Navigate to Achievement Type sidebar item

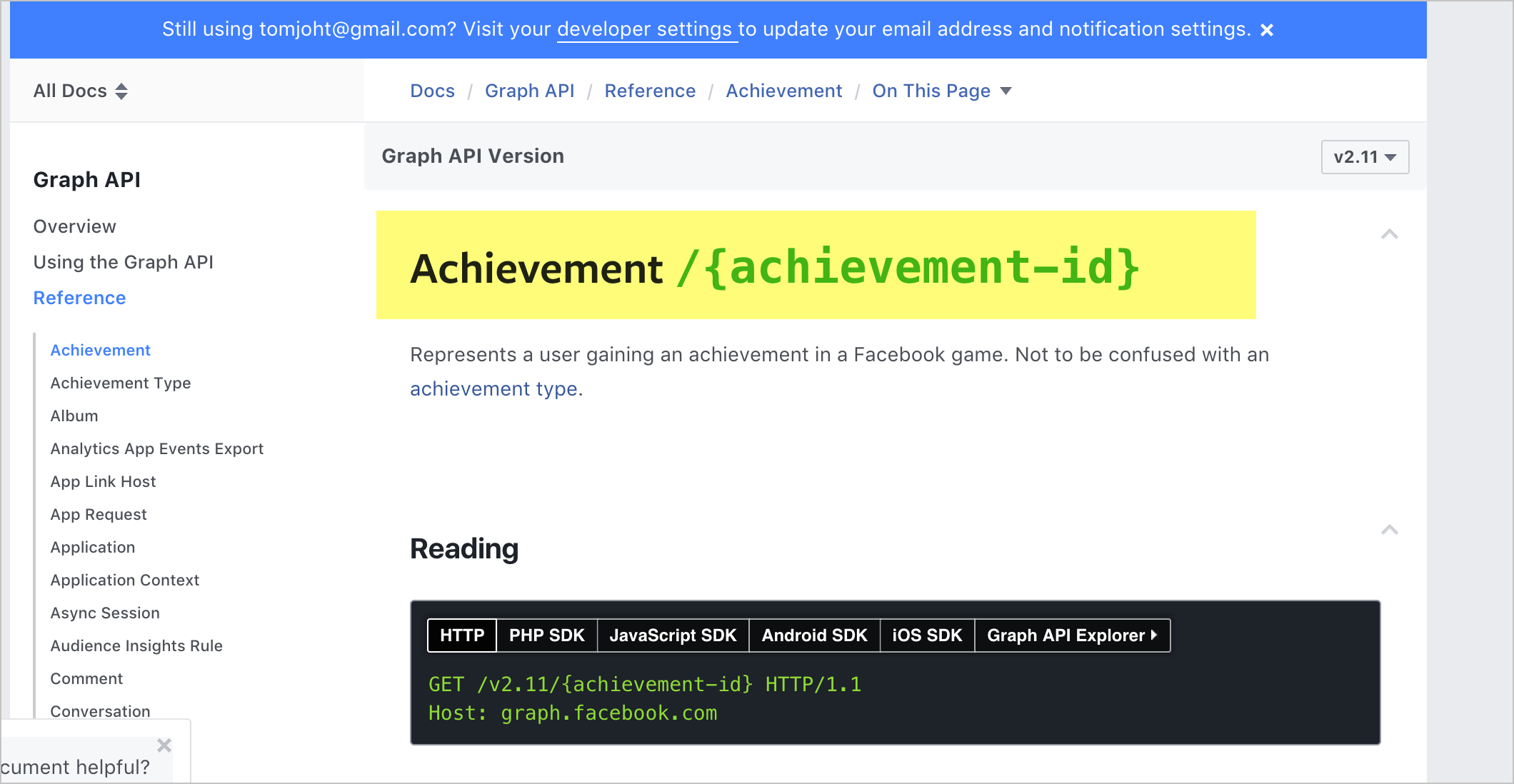coord(120,381)
